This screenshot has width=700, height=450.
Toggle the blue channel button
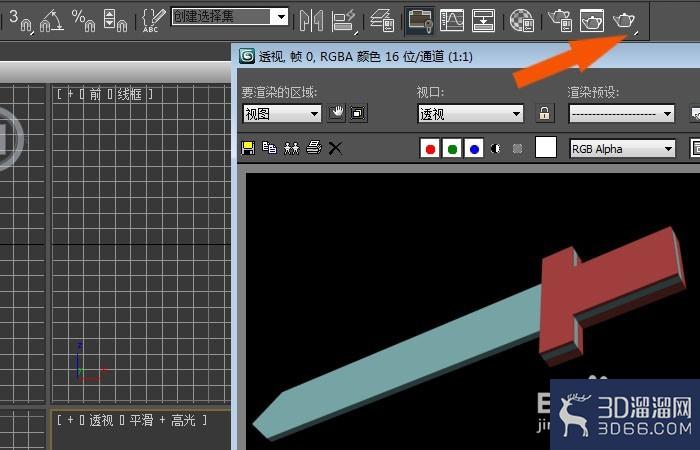[474, 149]
